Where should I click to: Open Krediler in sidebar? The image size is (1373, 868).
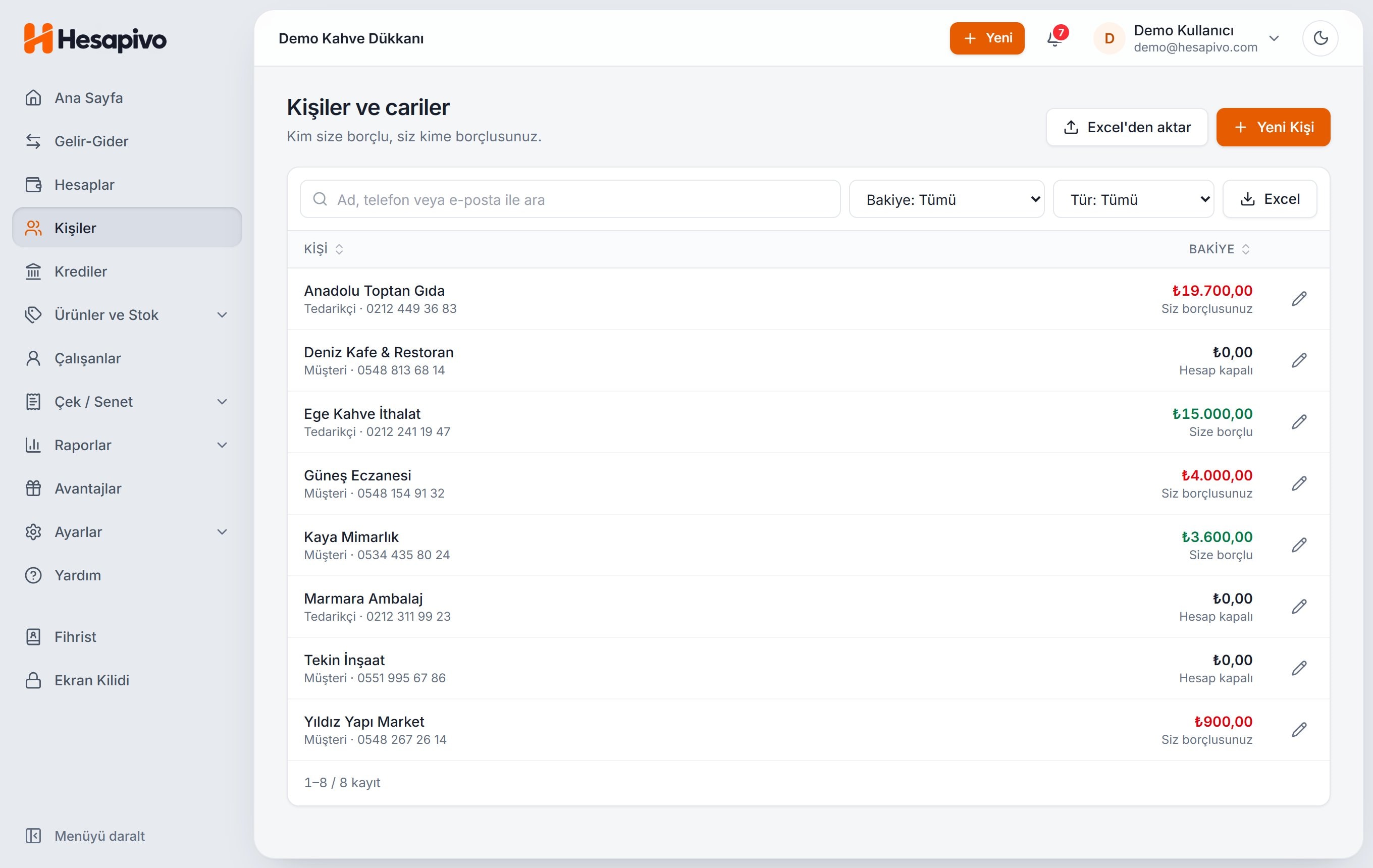coord(127,272)
